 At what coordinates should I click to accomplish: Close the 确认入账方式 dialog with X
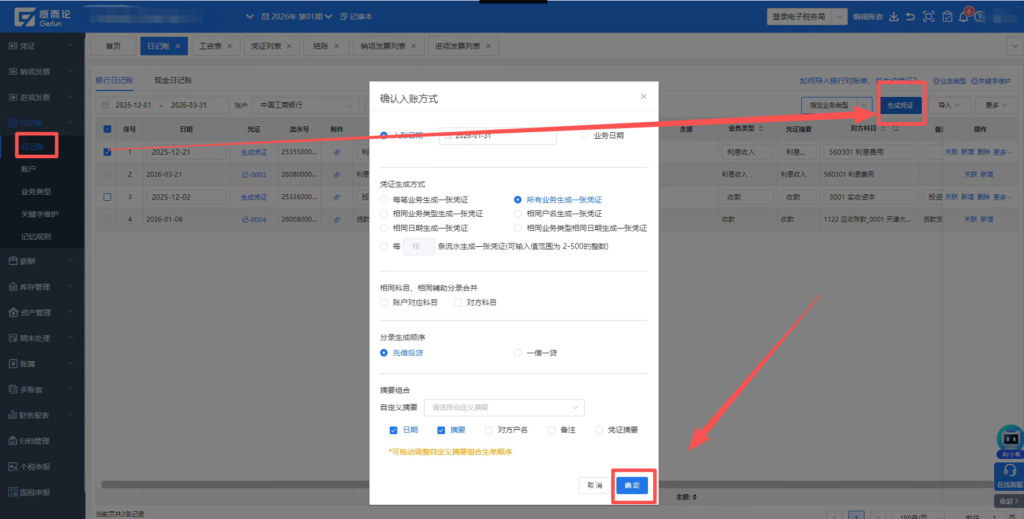coord(643,97)
